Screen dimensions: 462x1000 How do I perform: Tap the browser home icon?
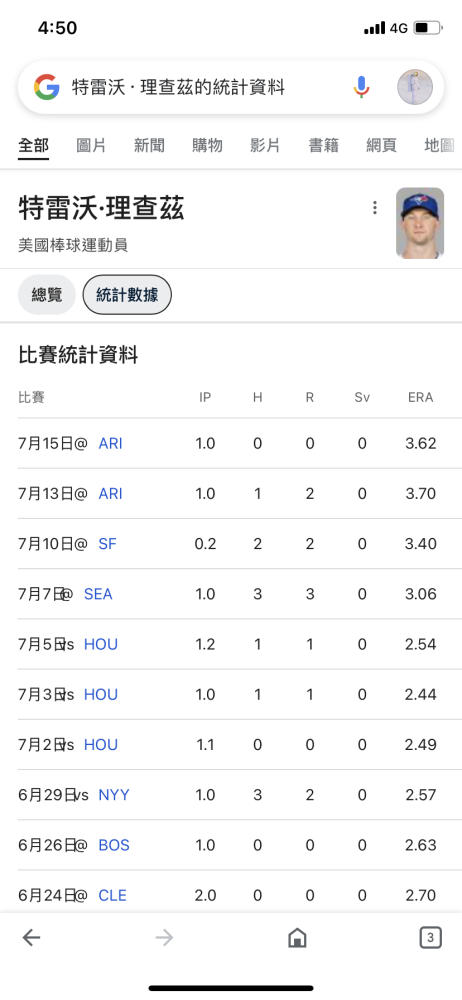click(297, 937)
